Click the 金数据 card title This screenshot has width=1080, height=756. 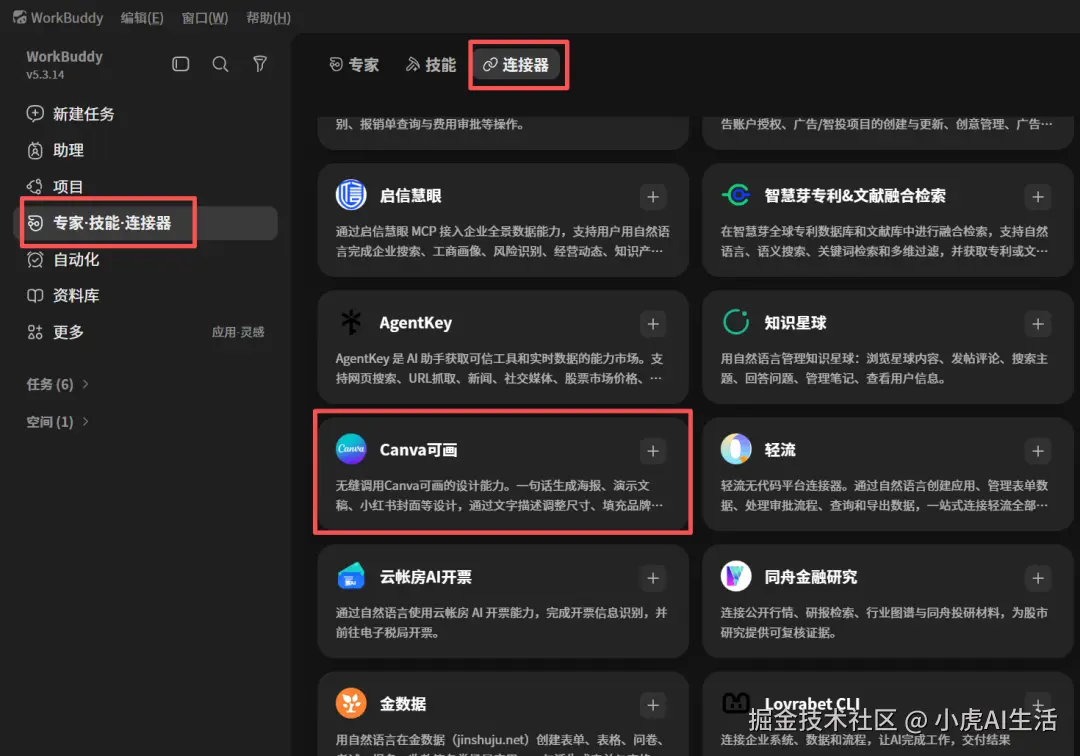[x=403, y=704]
